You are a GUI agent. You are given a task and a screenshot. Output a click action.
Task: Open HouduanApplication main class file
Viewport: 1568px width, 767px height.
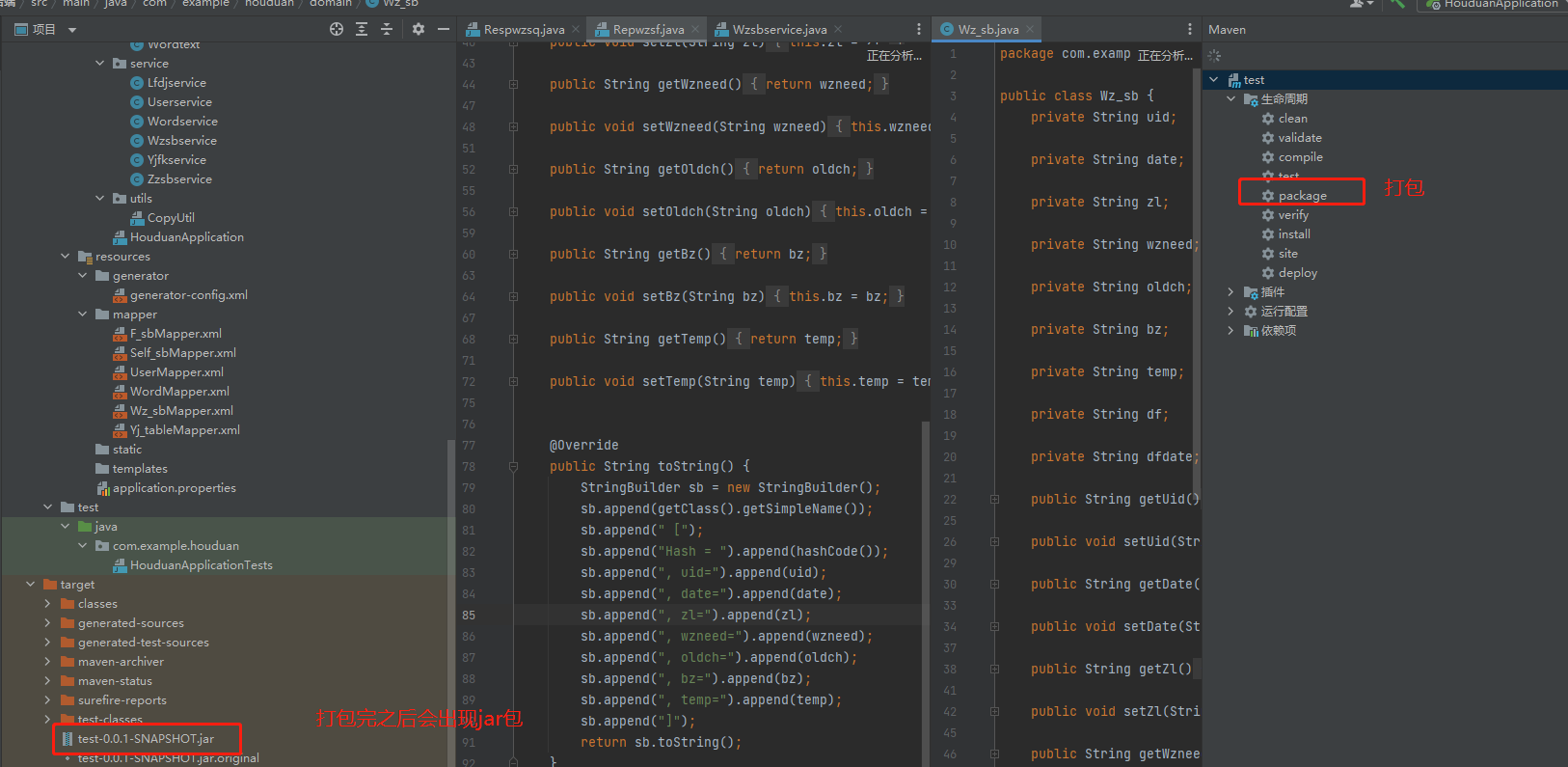(178, 237)
